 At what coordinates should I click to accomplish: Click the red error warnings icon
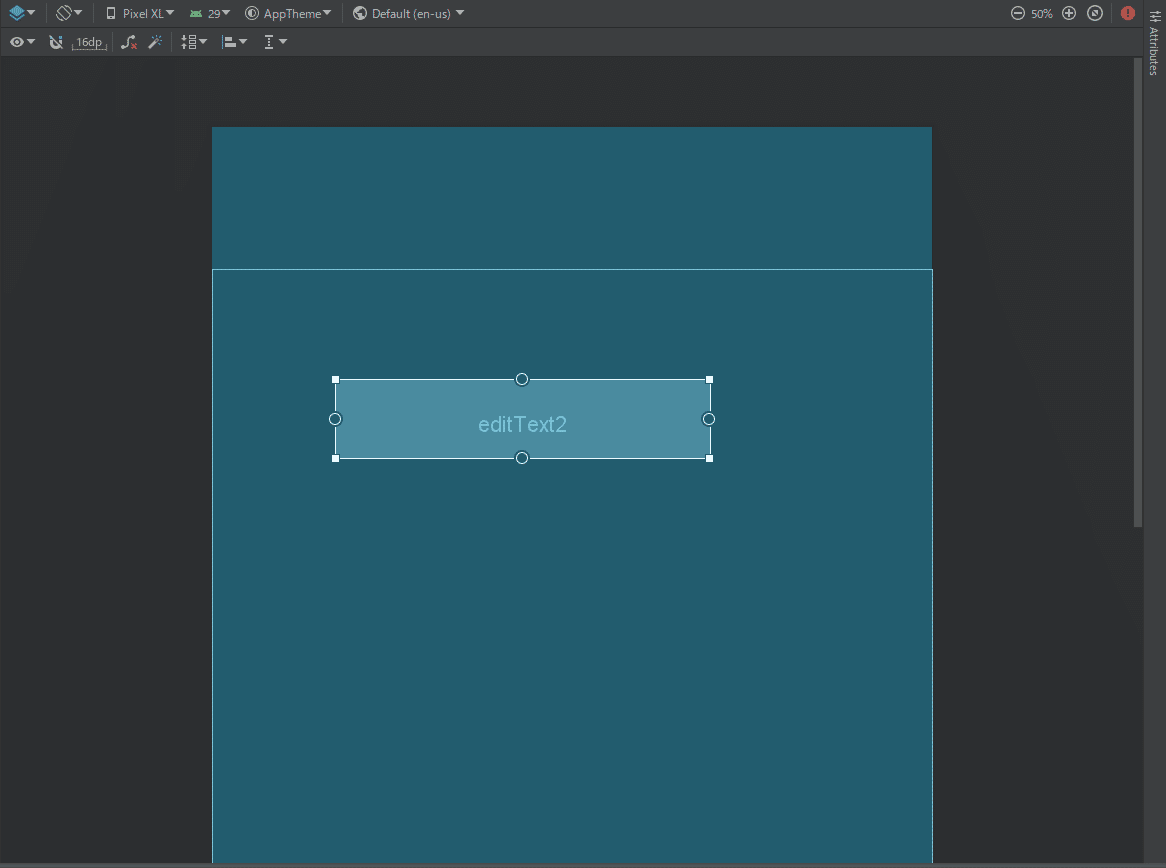tap(1127, 13)
